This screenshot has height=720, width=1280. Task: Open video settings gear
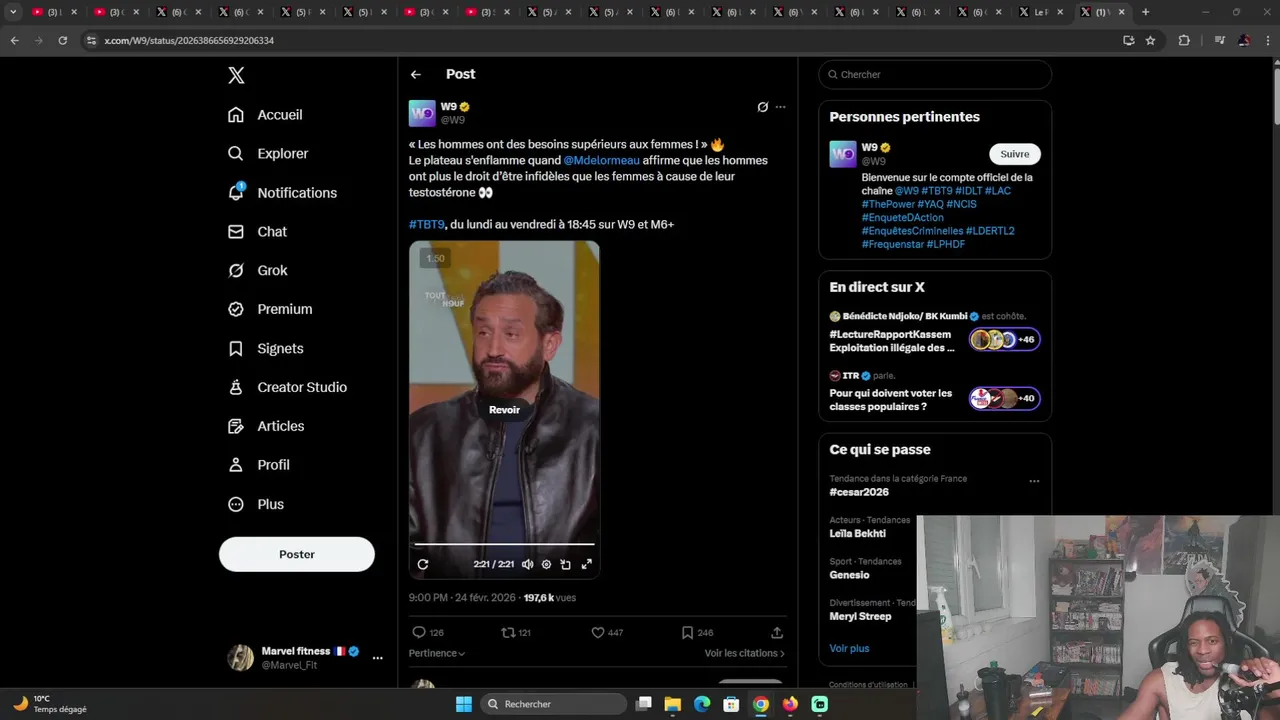click(x=546, y=565)
